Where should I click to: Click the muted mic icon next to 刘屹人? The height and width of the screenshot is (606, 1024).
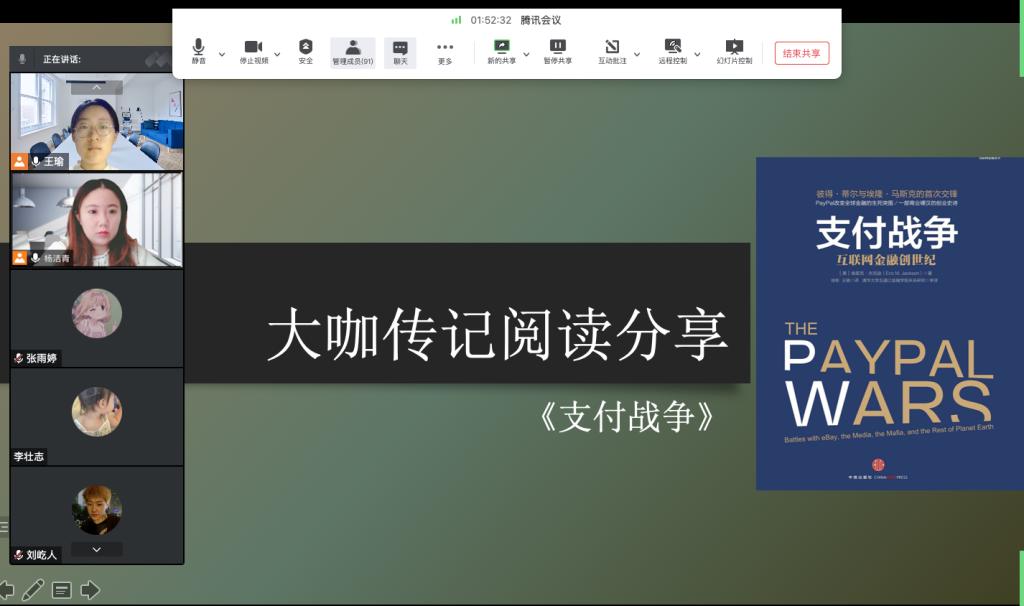tap(18, 554)
